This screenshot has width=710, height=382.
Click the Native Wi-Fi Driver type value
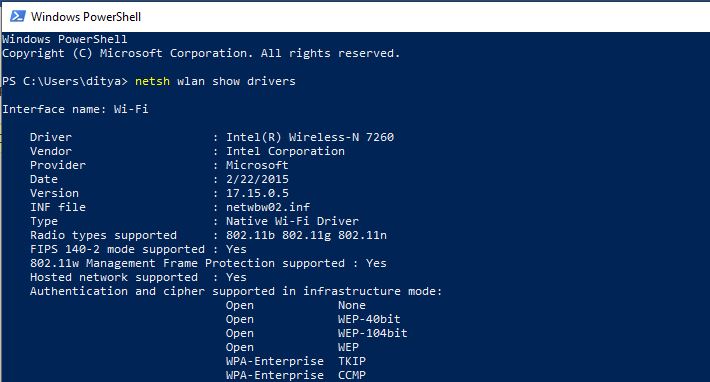[x=293, y=221]
